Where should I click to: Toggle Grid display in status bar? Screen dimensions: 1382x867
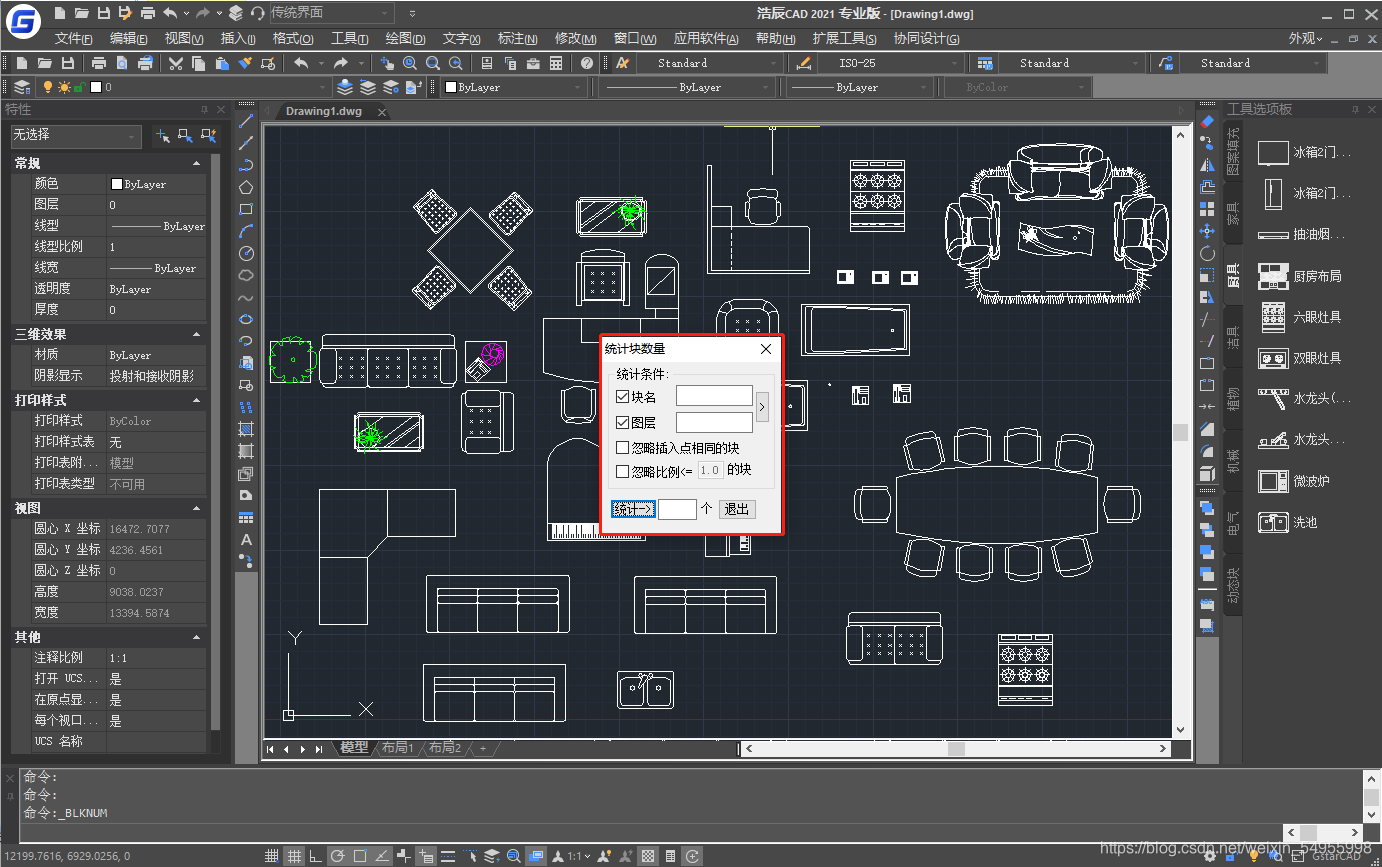294,856
